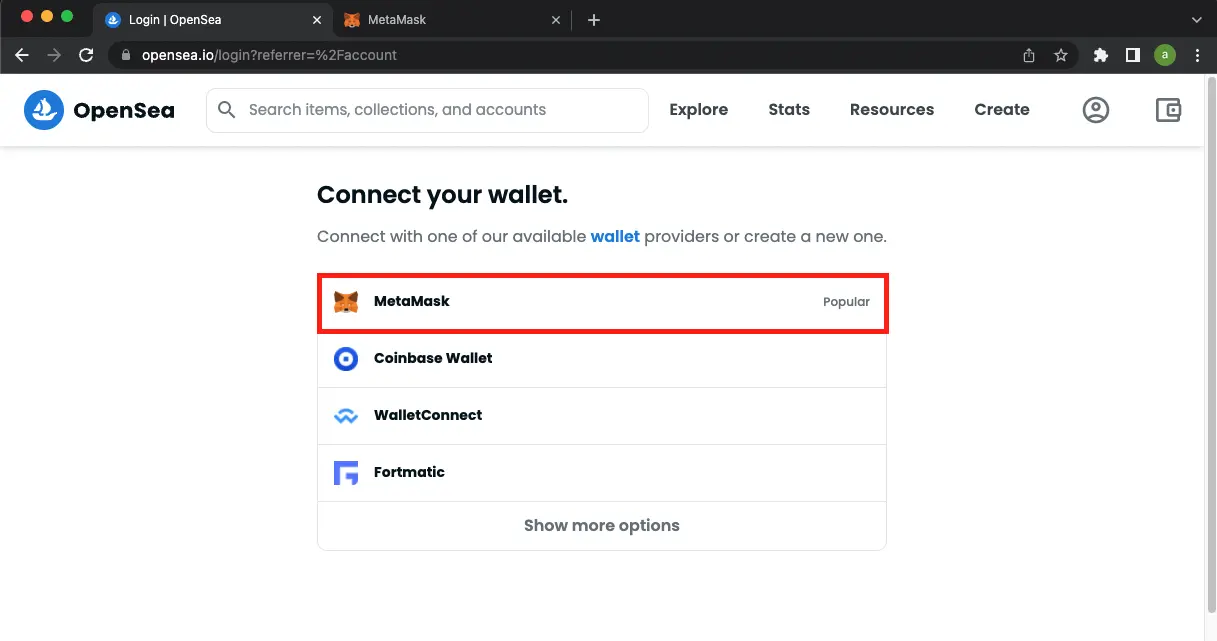Switch to the MetaMask tab
The image size is (1217, 641).
coord(453,20)
